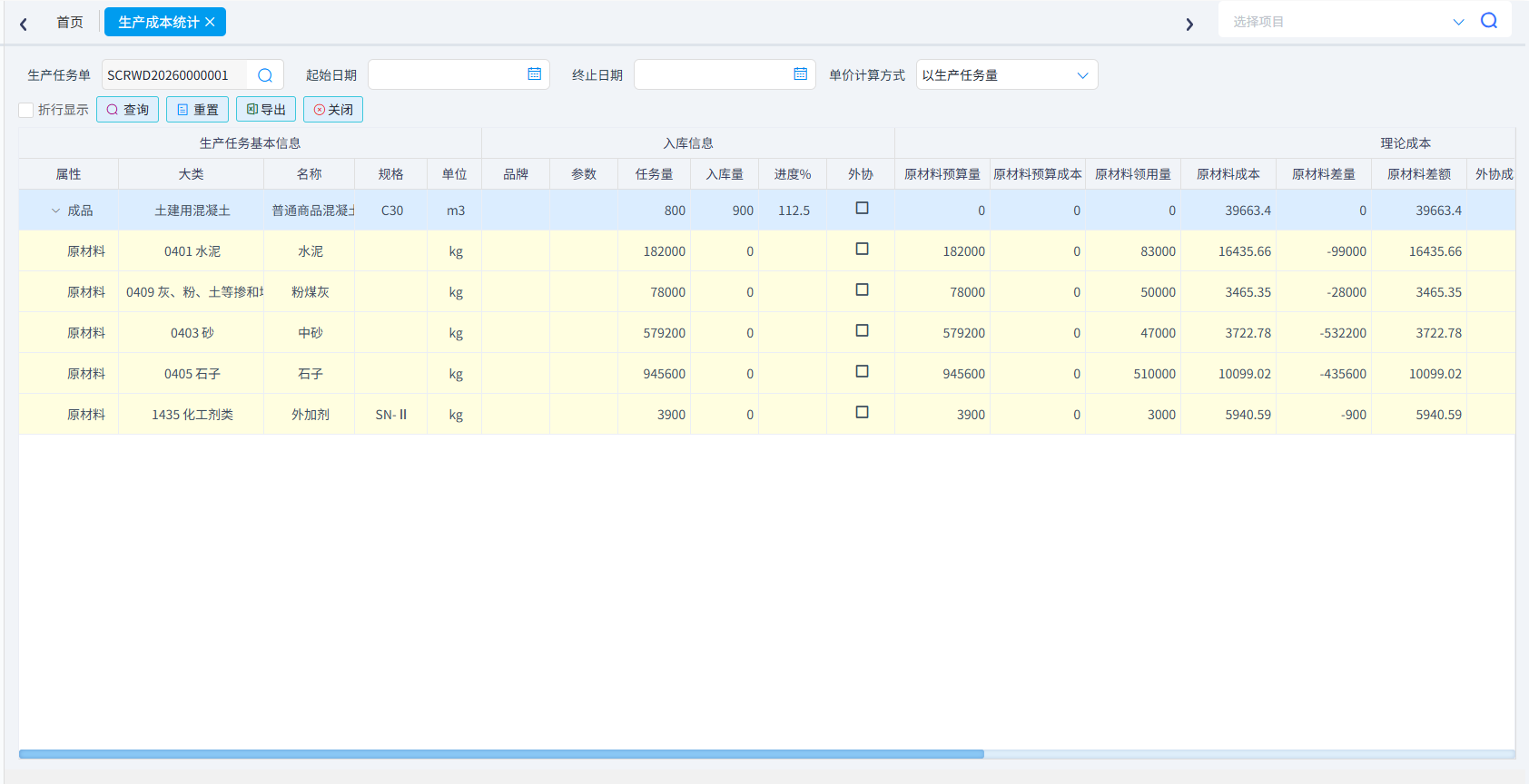The width and height of the screenshot is (1529, 784).
Task: Click the 0401 水泥 cell
Action: click(x=192, y=251)
